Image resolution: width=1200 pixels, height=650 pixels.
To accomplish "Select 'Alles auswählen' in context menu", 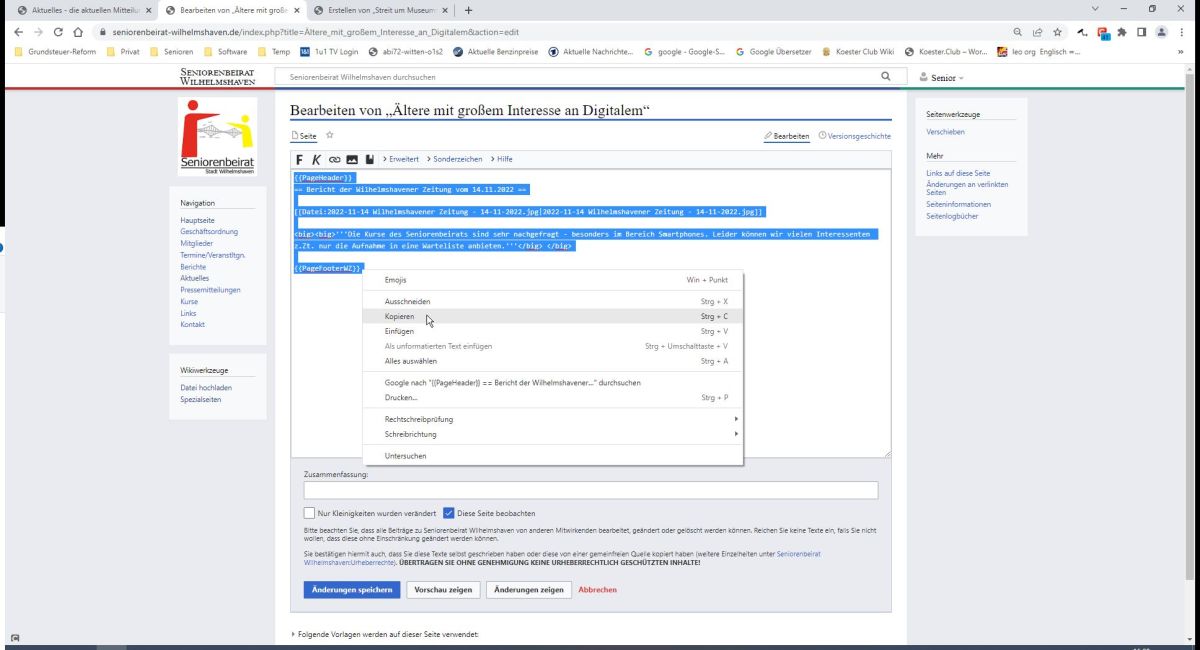I will coord(412,361).
